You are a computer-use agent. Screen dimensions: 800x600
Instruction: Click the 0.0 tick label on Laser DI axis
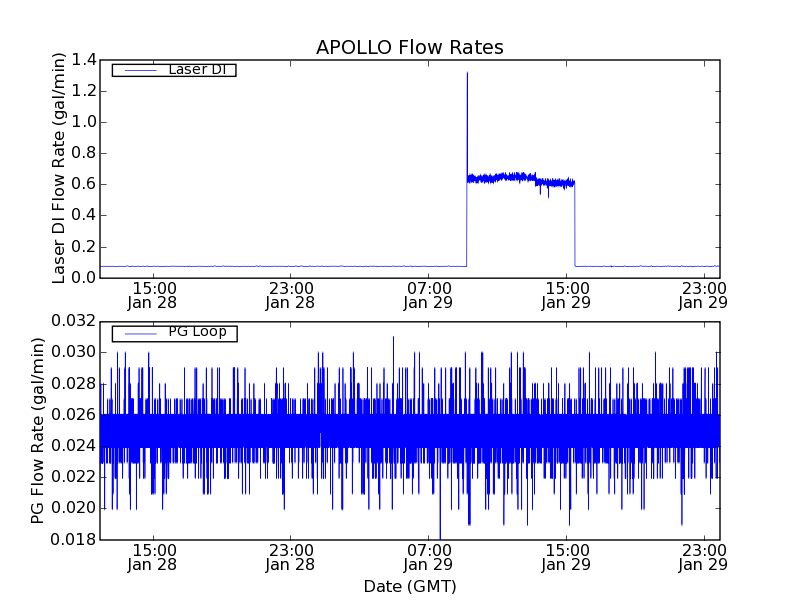pos(84,278)
